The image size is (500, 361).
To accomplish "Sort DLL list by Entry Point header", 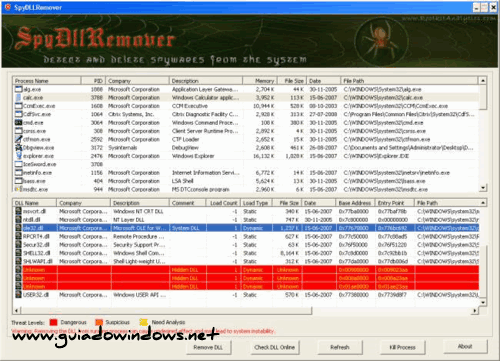I will point(395,203).
